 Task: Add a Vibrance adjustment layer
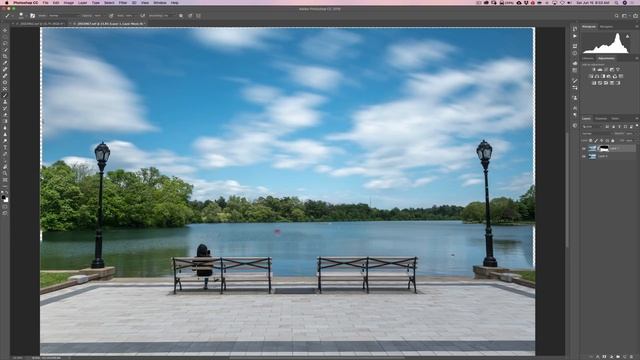point(618,69)
